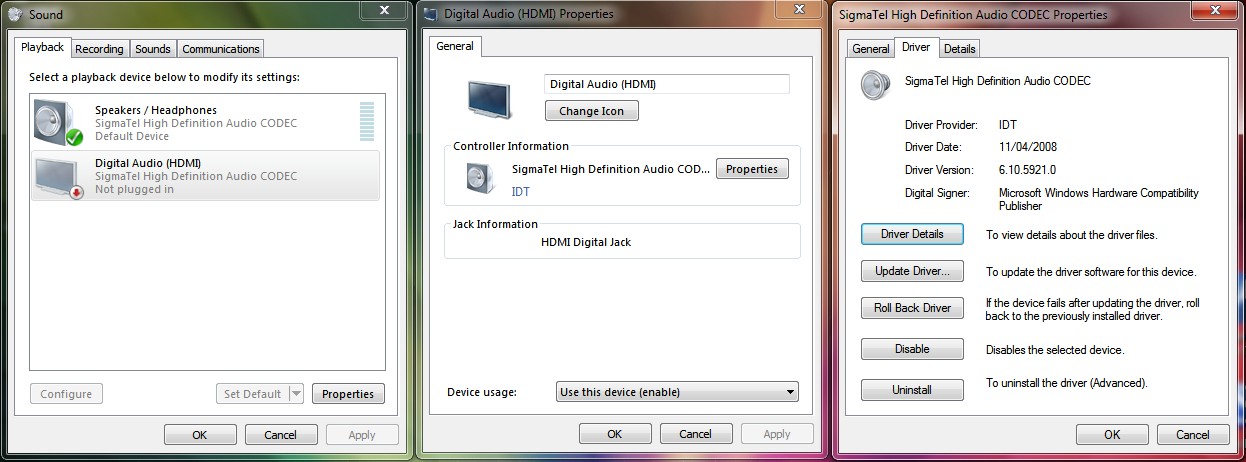
Task: Open Properties in the Sound window
Action: point(348,394)
